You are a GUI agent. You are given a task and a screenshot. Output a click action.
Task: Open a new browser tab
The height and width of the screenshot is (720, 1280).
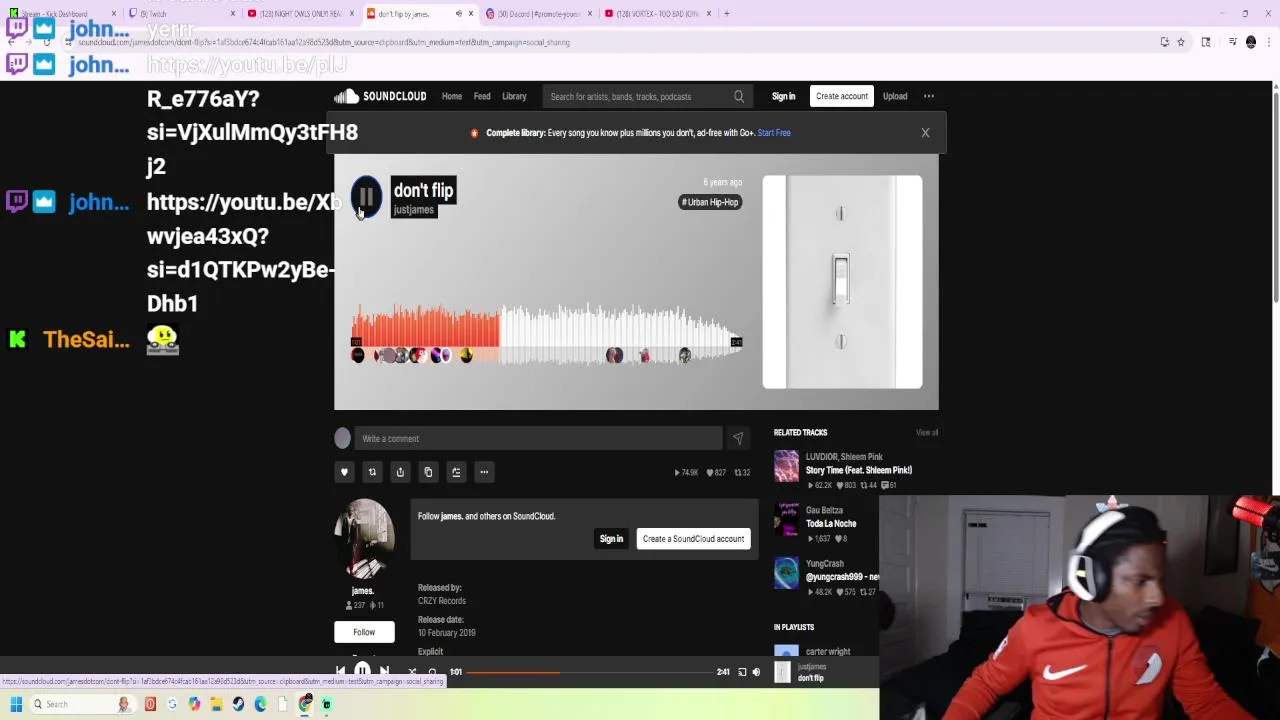(727, 14)
